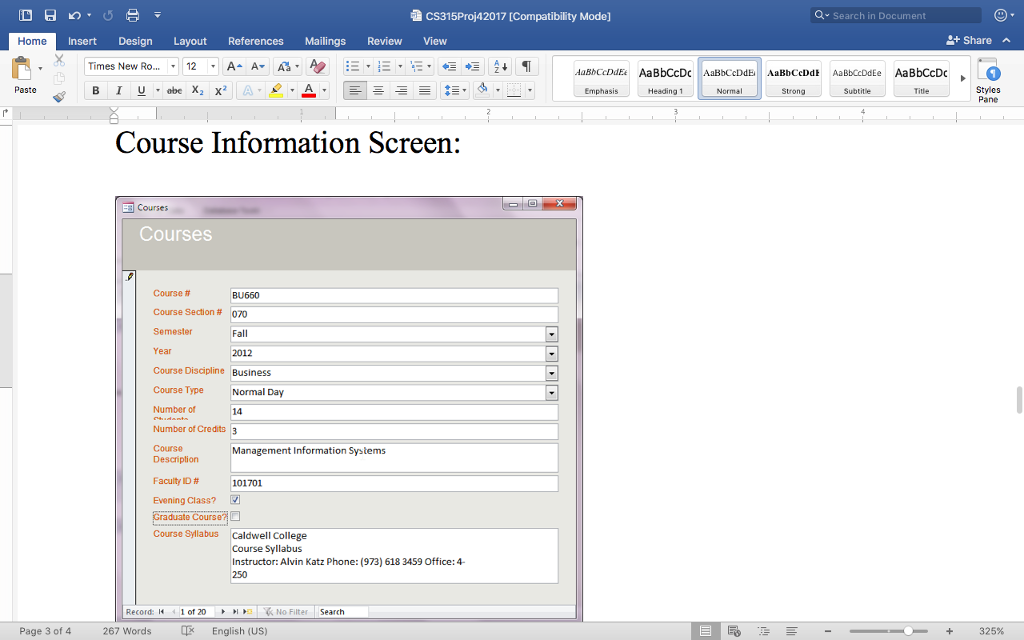Image resolution: width=1024 pixels, height=640 pixels.
Task: Click the spelling check icon in the status bar
Action: click(184, 632)
